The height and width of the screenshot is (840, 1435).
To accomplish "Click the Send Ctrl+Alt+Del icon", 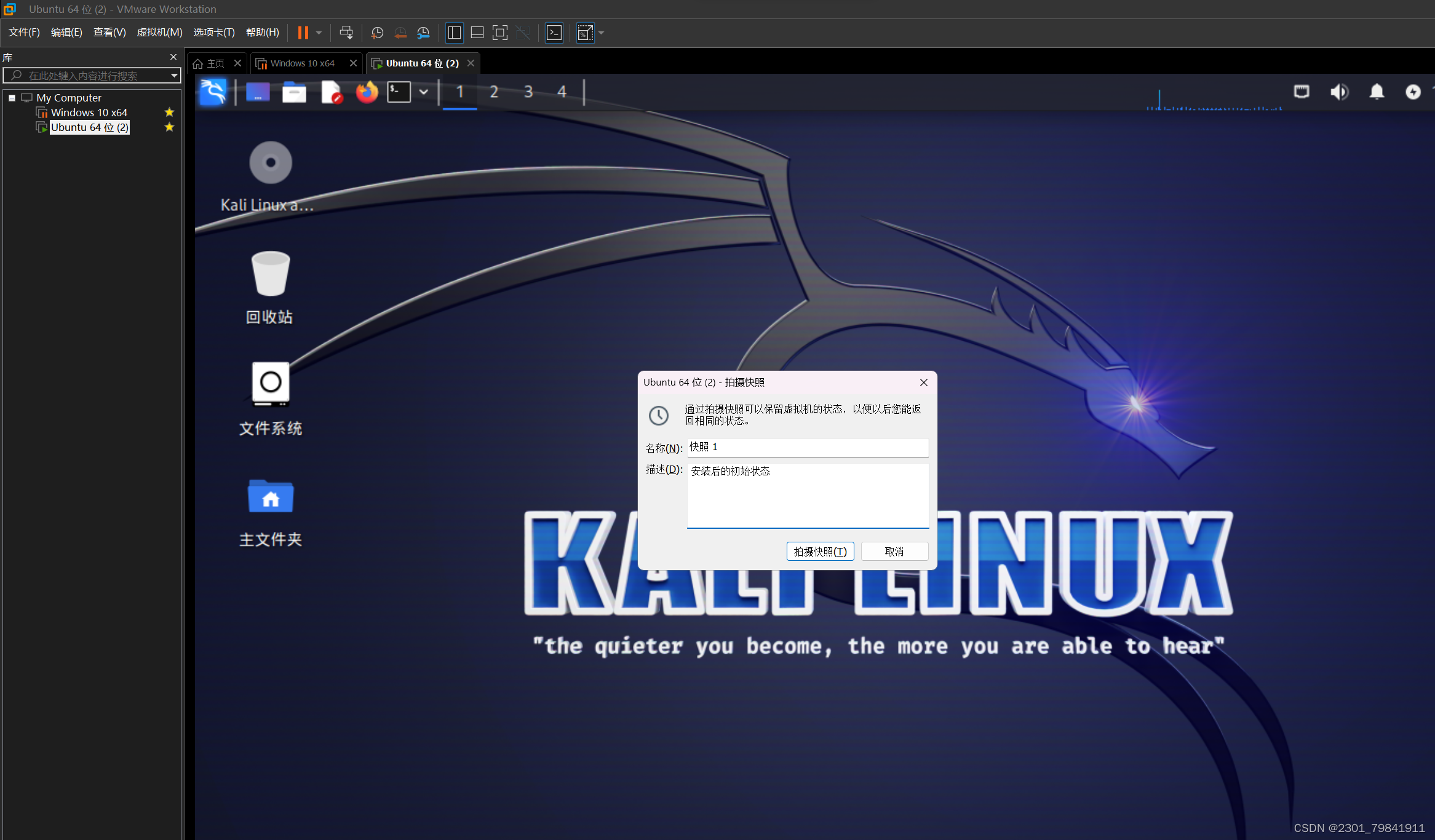I will (x=346, y=33).
